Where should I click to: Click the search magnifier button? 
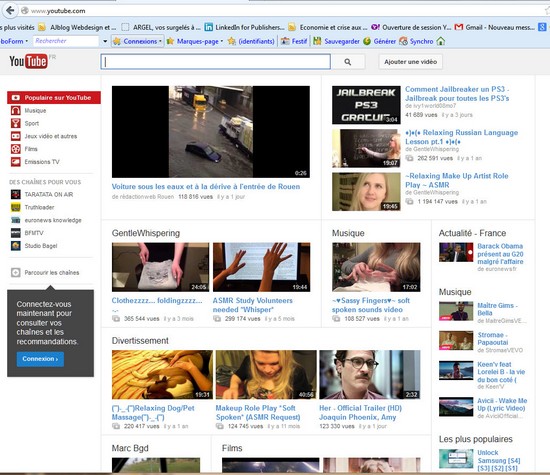pyautogui.click(x=348, y=62)
